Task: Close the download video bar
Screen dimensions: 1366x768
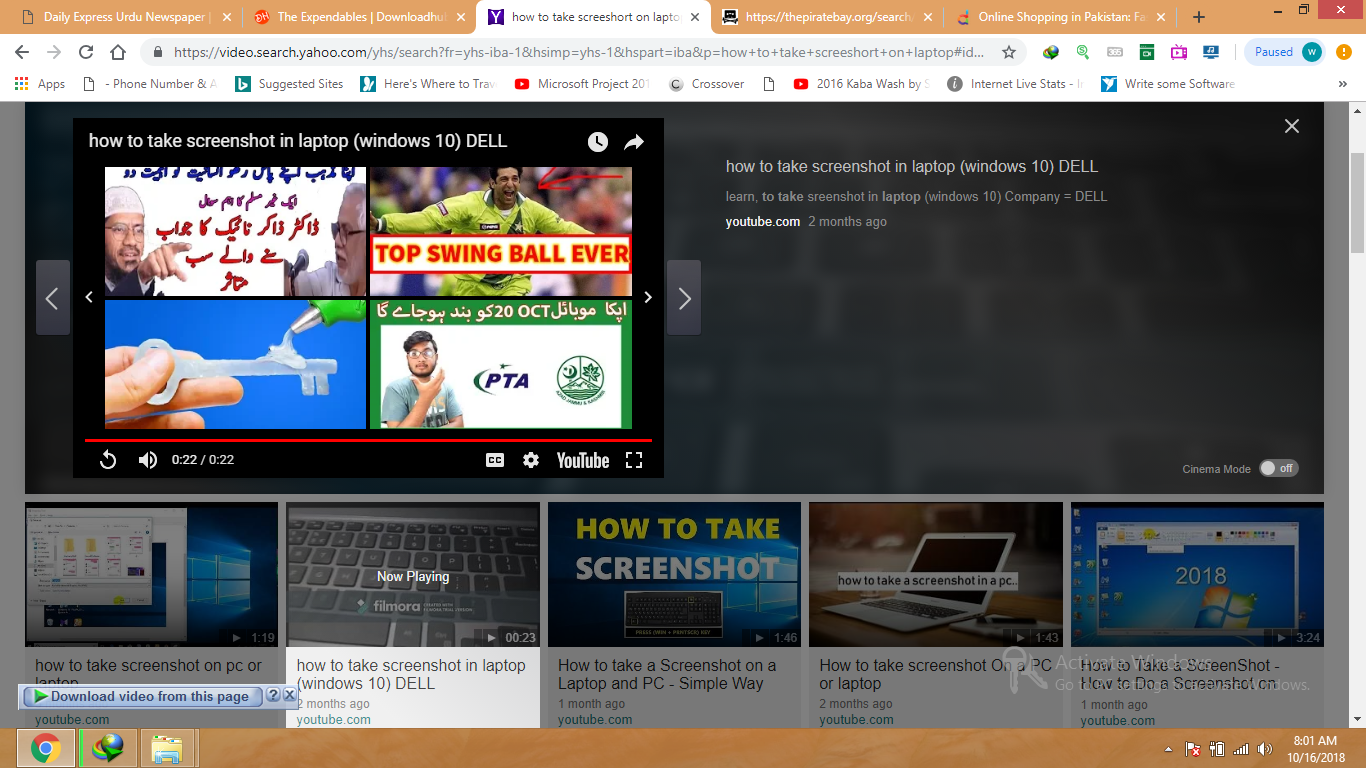Action: point(289,695)
